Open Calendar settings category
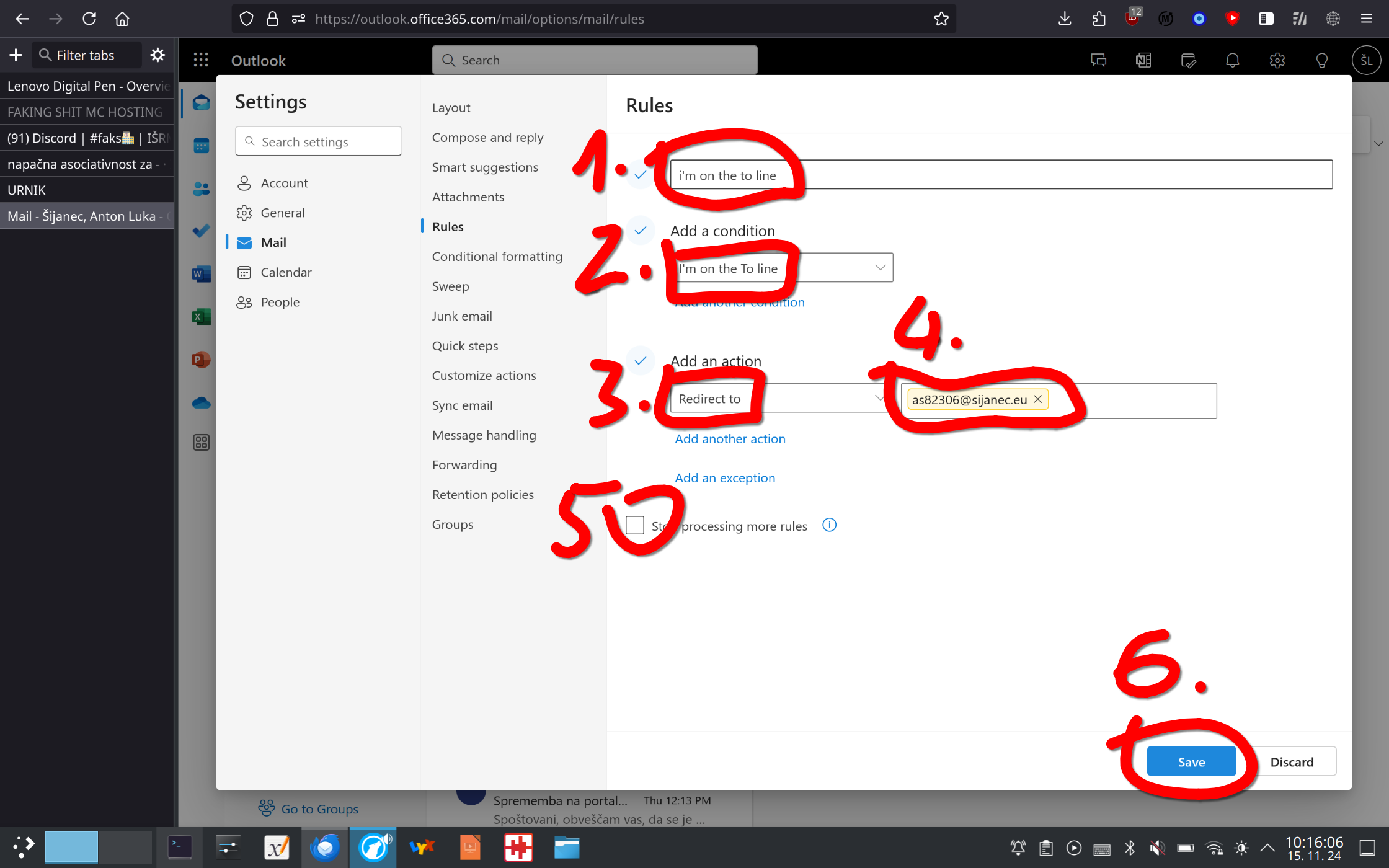The height and width of the screenshot is (868, 1389). (x=286, y=272)
